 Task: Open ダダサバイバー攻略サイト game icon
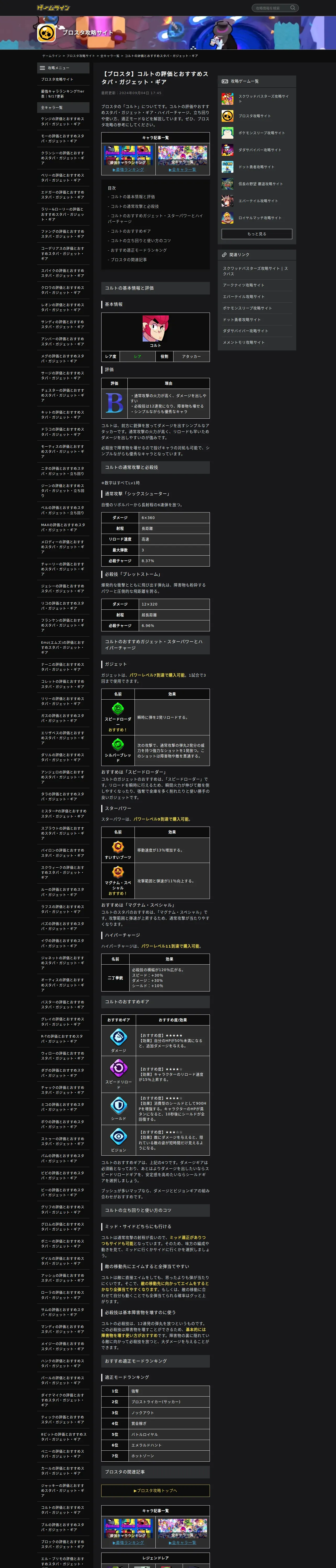(x=227, y=150)
